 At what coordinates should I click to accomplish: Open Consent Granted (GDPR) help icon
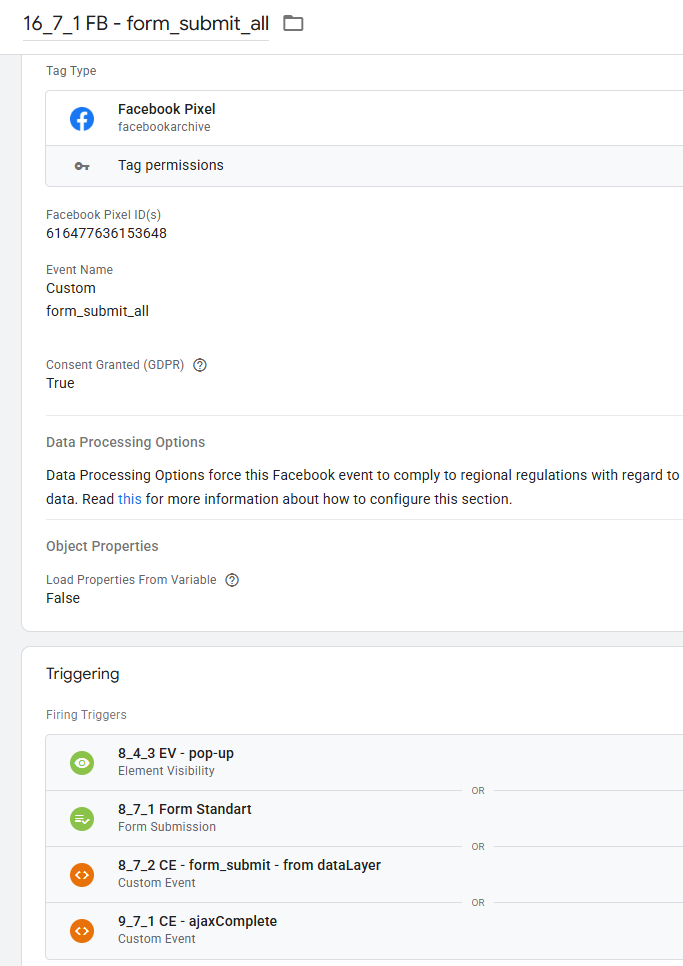point(200,365)
